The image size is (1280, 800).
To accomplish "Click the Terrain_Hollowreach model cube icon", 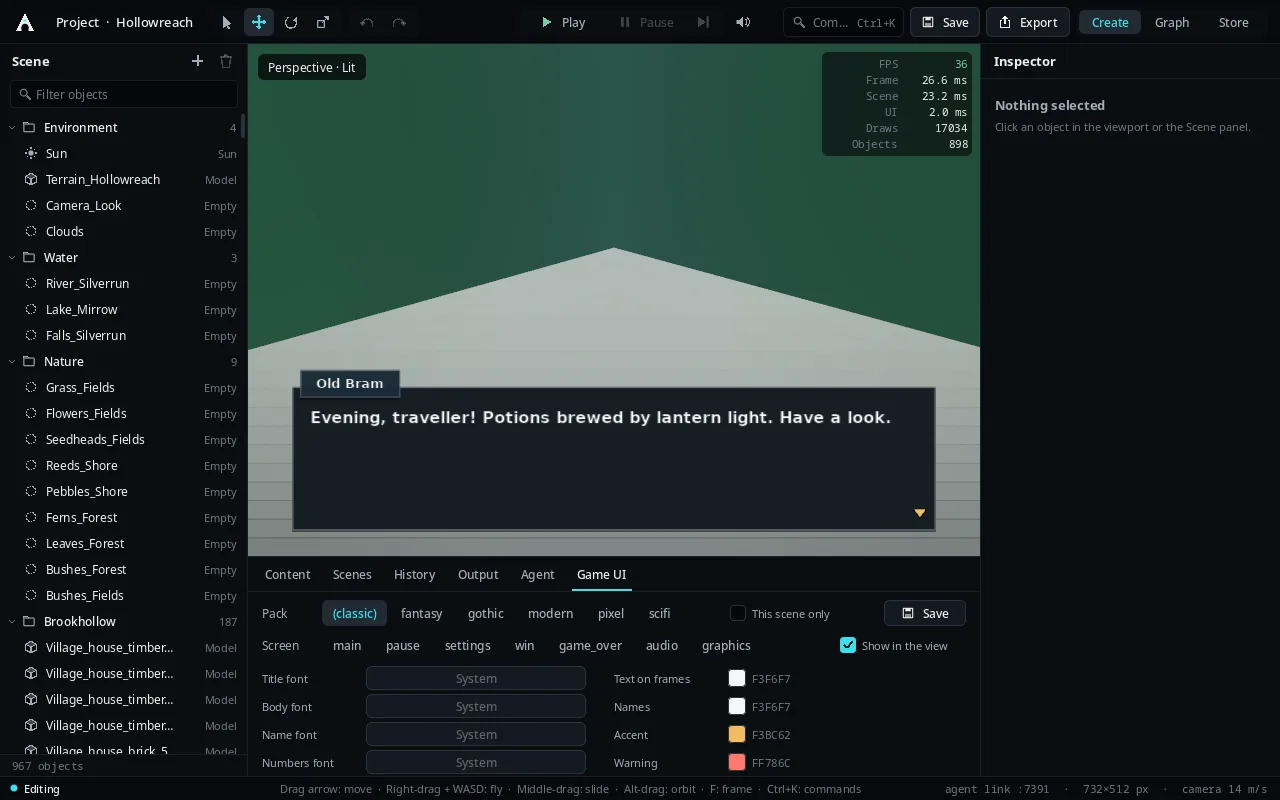I will point(30,179).
